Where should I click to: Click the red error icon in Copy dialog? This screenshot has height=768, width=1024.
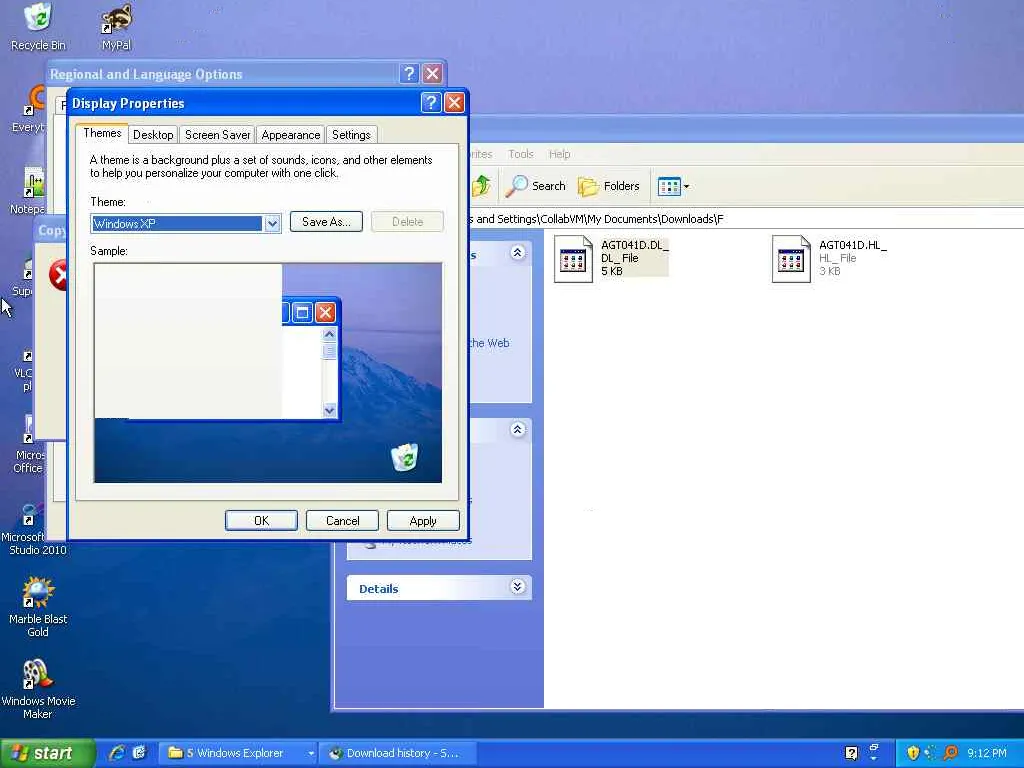[x=59, y=274]
